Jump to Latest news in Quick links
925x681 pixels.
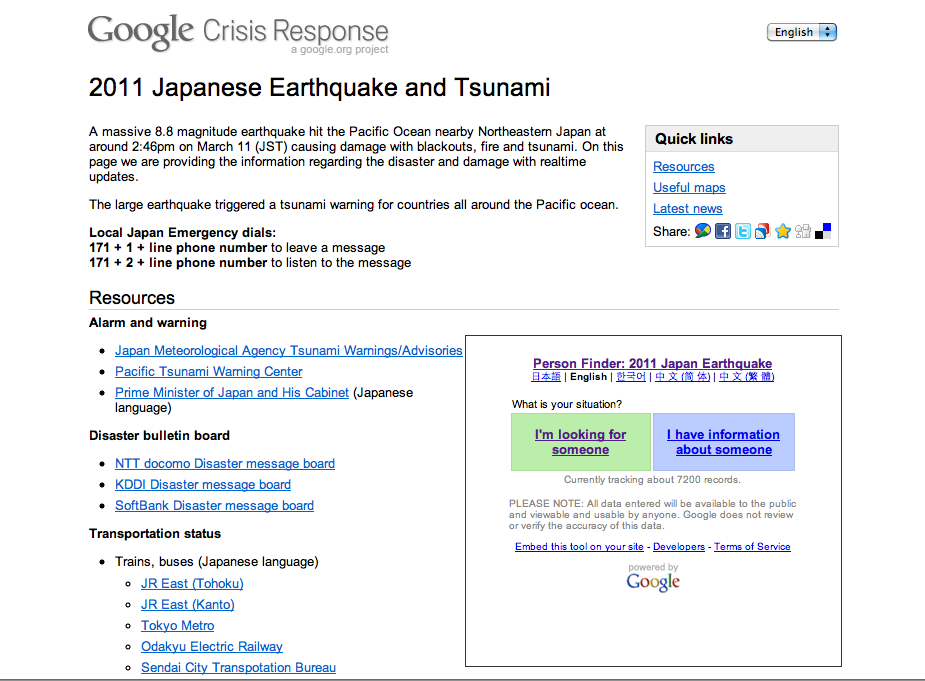(687, 209)
